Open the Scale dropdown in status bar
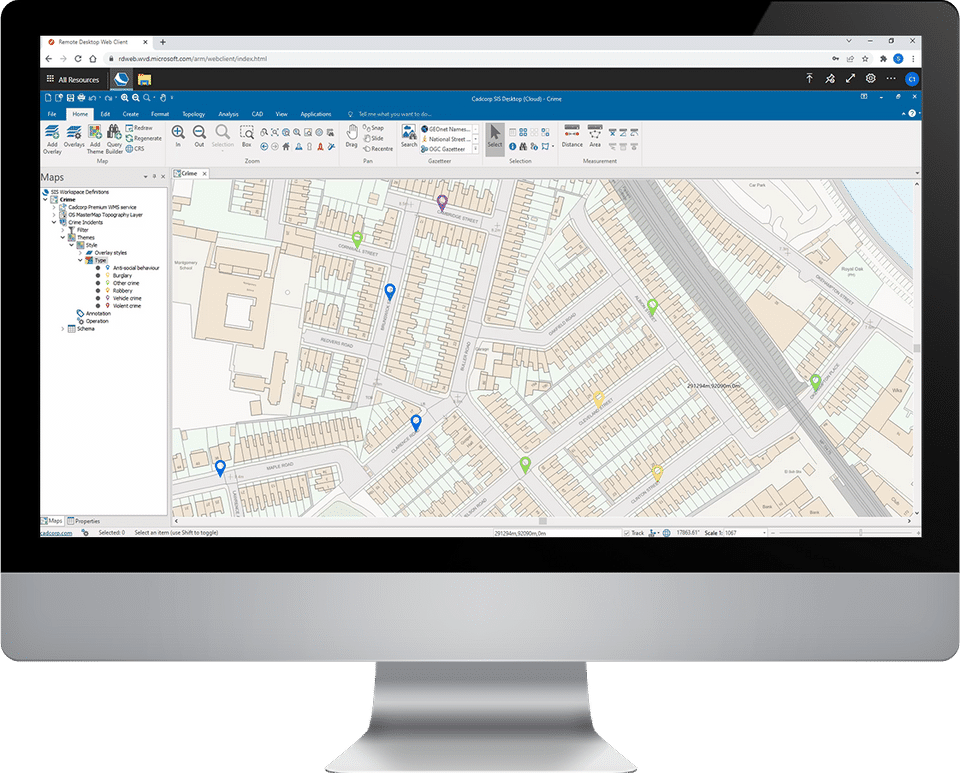The image size is (960, 773). pyautogui.click(x=764, y=533)
